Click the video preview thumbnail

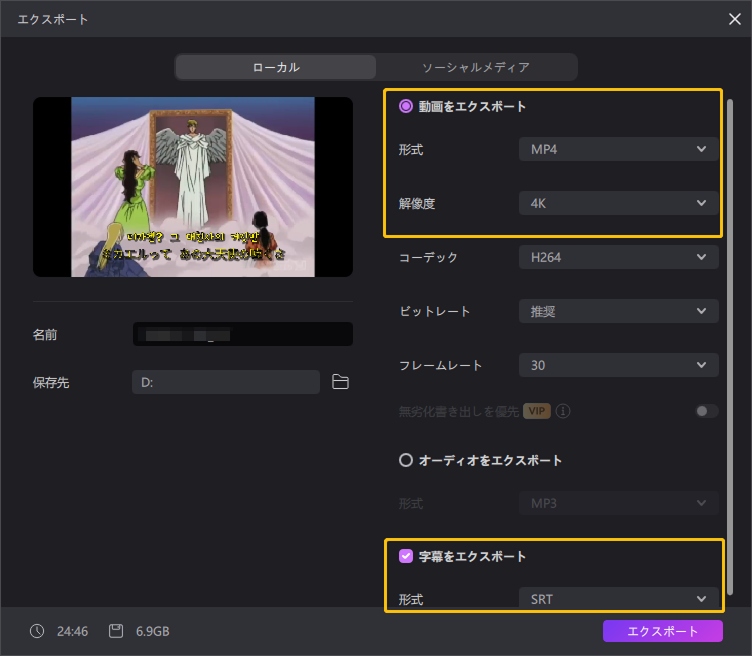point(193,187)
